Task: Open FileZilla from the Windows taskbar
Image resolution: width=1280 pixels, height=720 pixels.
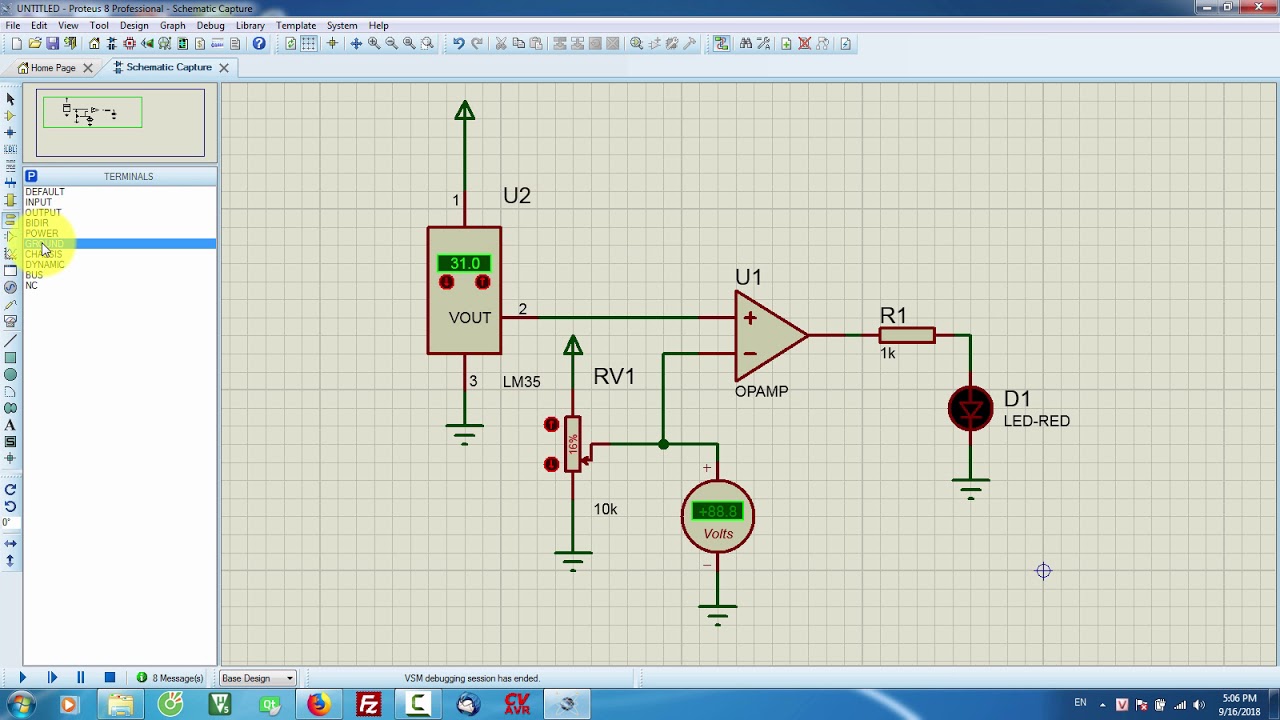Action: click(x=368, y=704)
